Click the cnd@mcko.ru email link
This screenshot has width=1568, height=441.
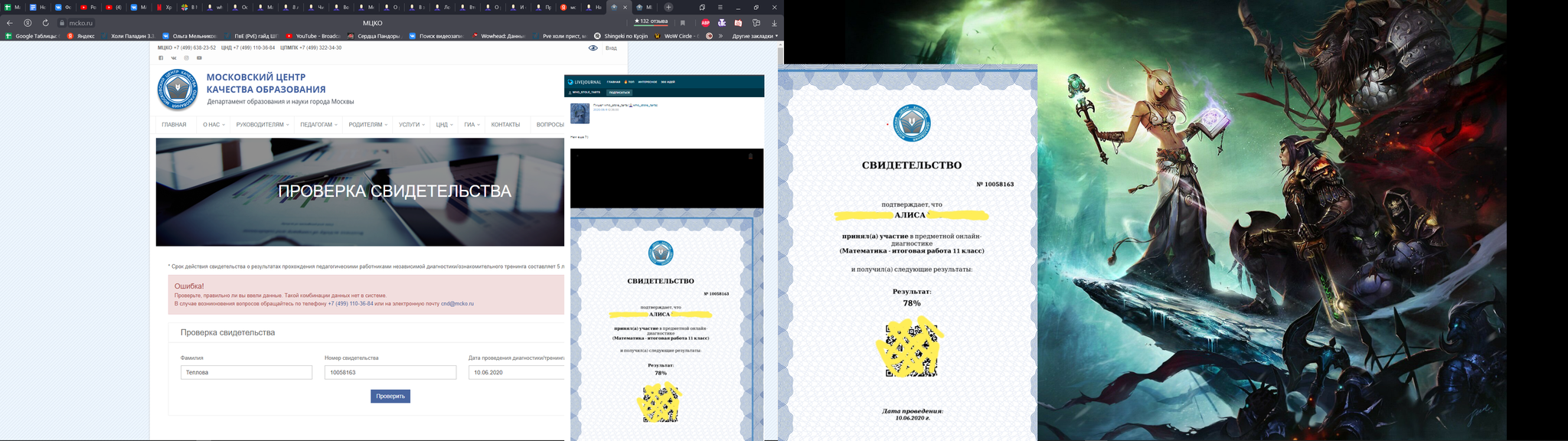point(457,304)
